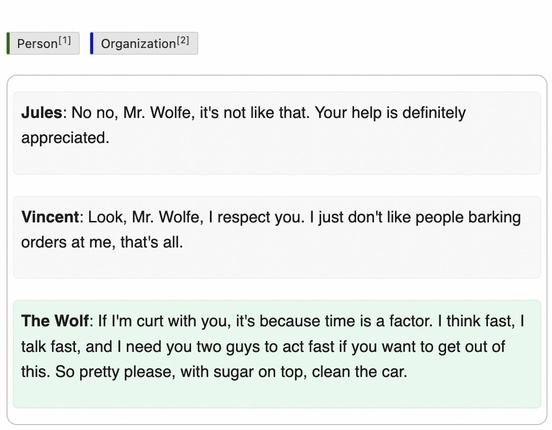Select the speaker name The Wolf
The height and width of the screenshot is (430, 552).
coord(55,321)
